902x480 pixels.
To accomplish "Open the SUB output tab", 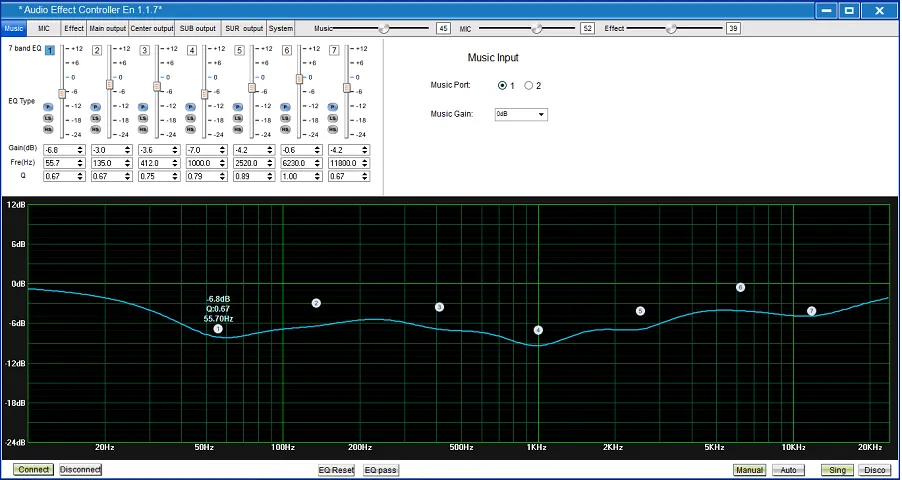I will pos(198,28).
